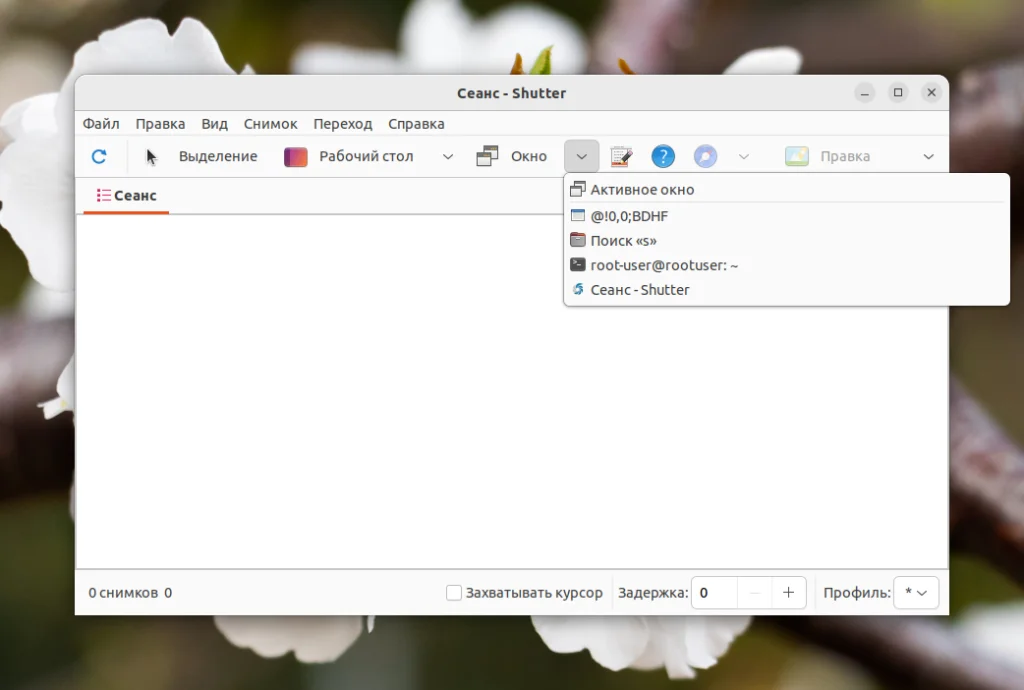Enable the Захватывать курсор checkbox

click(x=453, y=592)
